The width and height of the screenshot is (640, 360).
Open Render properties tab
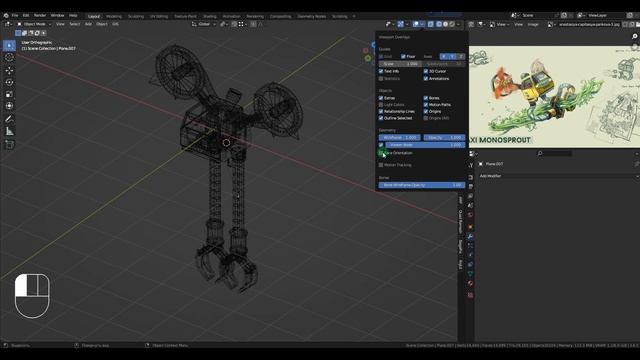470,177
